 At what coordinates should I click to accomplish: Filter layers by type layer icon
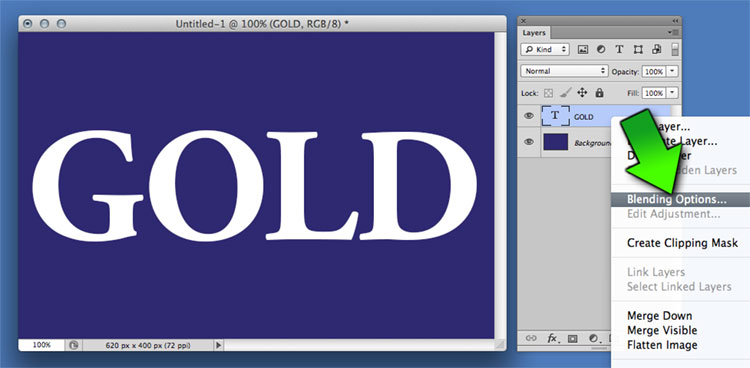[619, 49]
